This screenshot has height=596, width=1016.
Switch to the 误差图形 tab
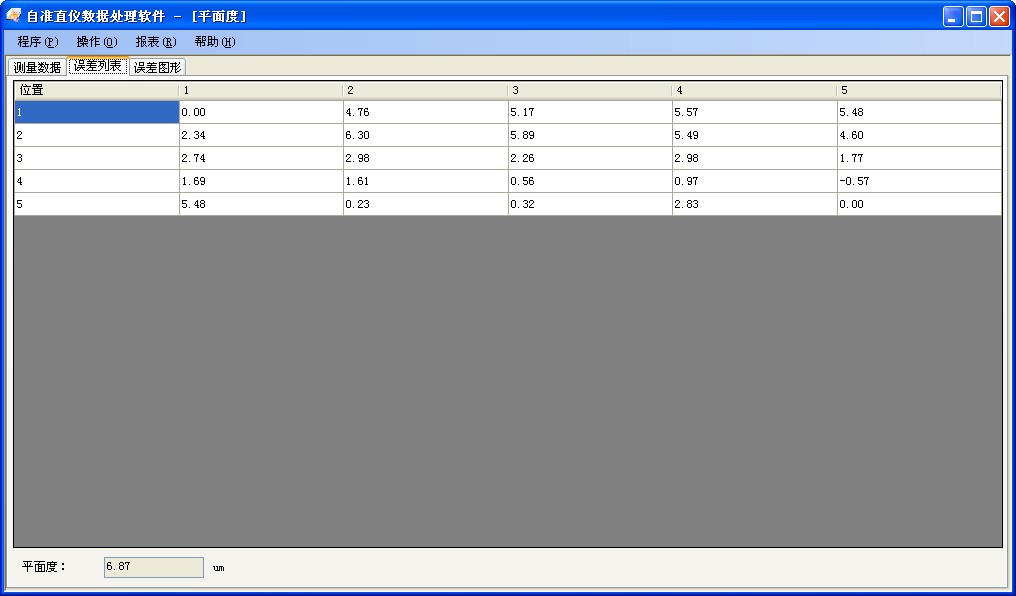[x=158, y=67]
